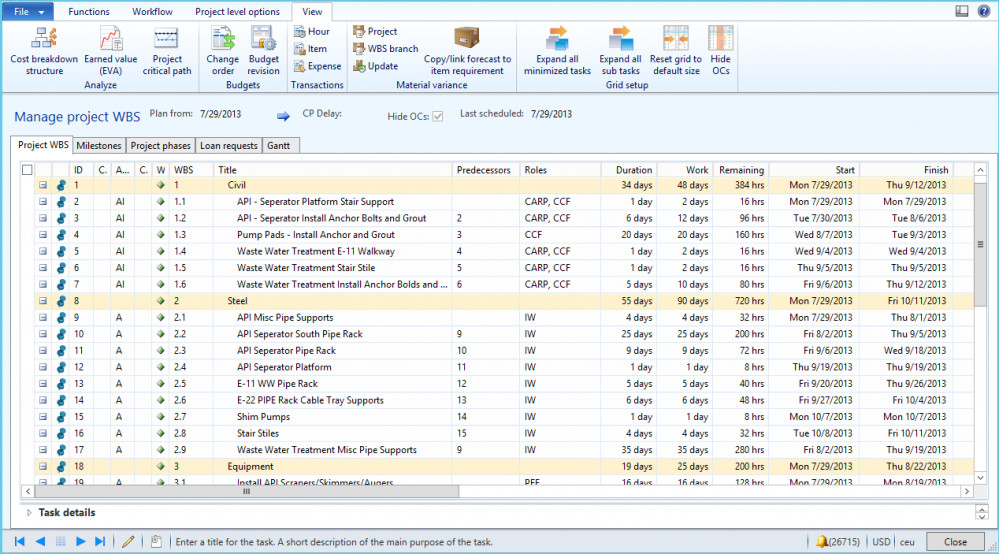Open the File menu dropdown
Screen dimensions: 999x554
coord(28,11)
